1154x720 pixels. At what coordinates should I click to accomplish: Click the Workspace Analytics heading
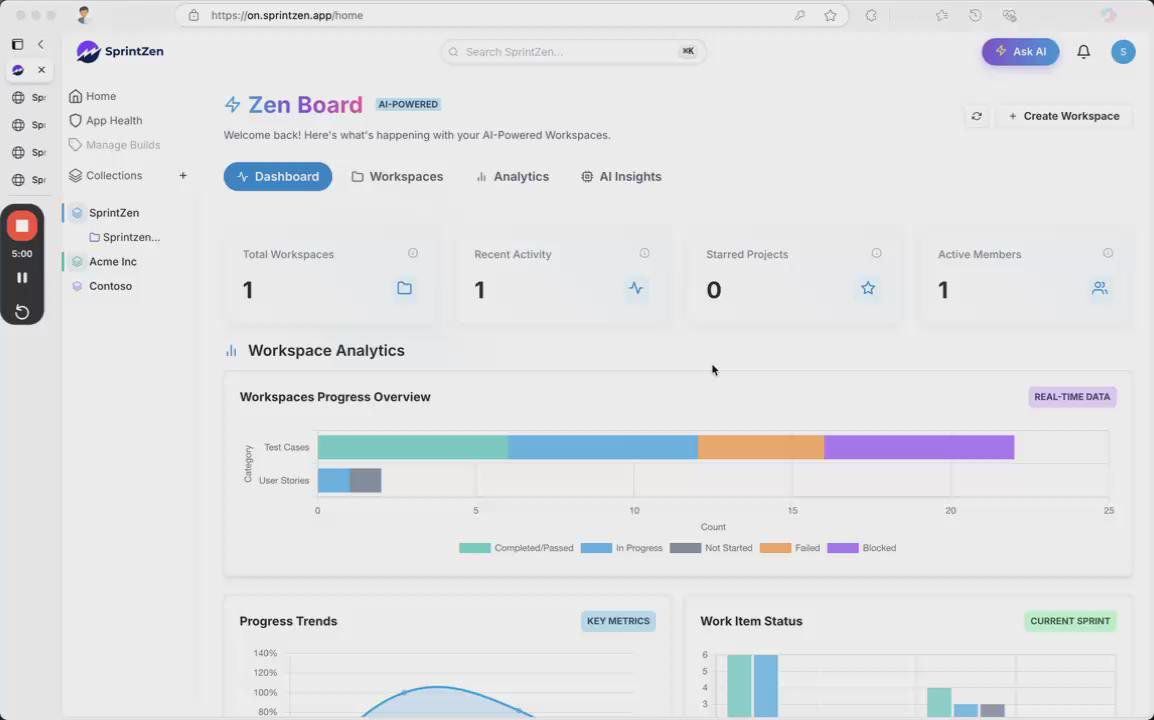pyautogui.click(x=326, y=350)
